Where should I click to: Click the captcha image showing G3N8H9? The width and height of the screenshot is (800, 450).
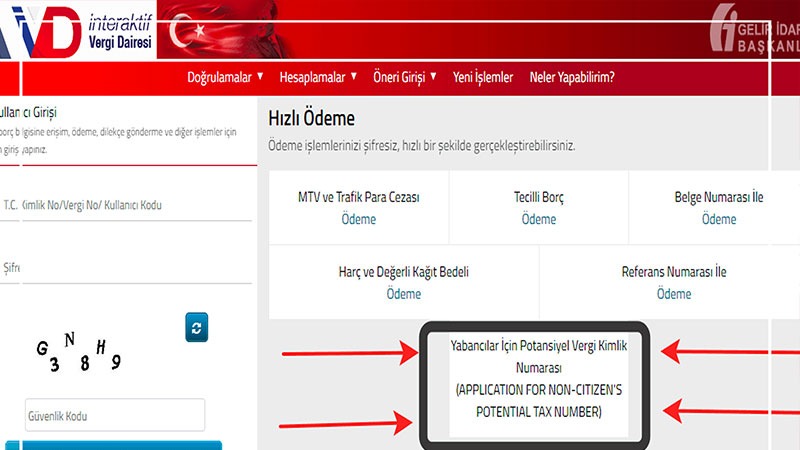(80, 352)
